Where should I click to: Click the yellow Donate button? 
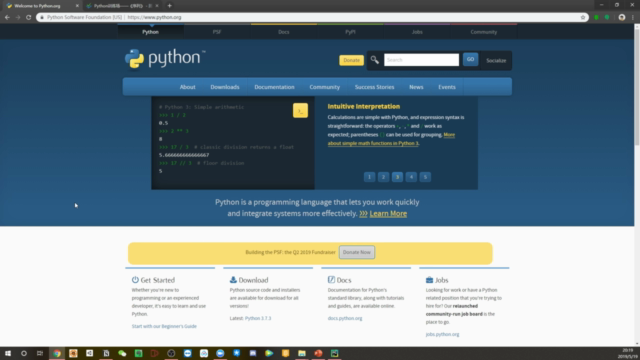point(351,60)
